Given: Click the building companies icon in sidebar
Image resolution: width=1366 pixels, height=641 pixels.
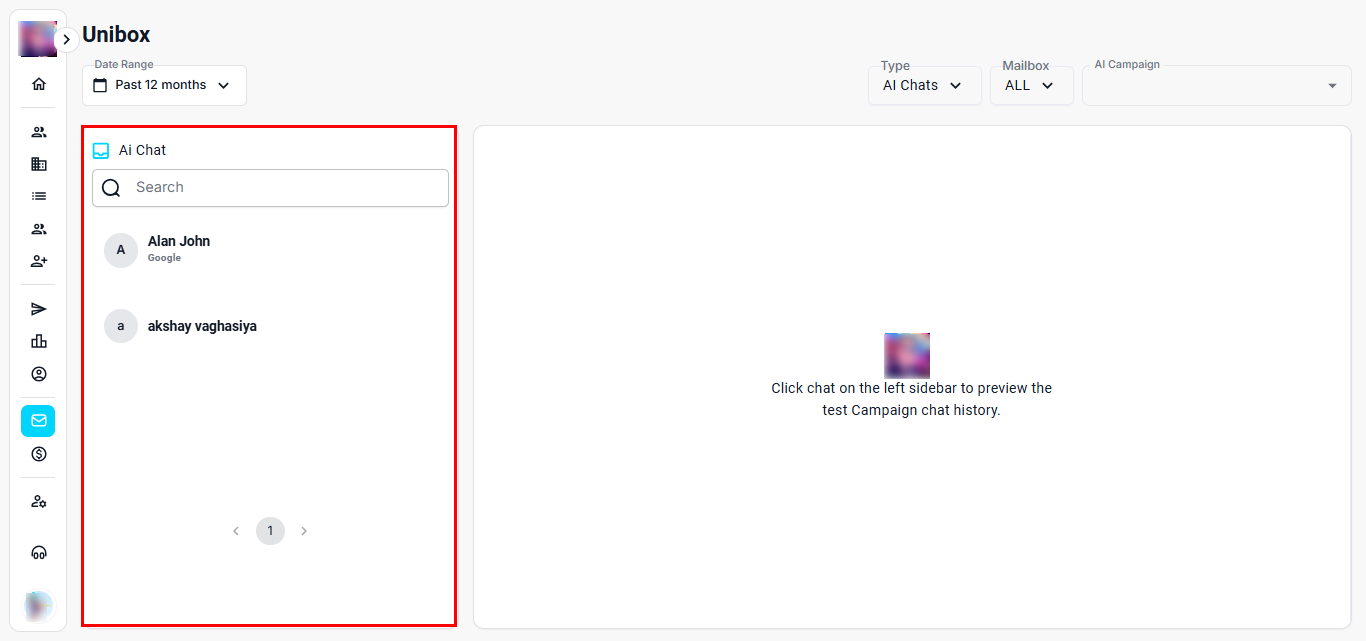Looking at the screenshot, I should 39,164.
